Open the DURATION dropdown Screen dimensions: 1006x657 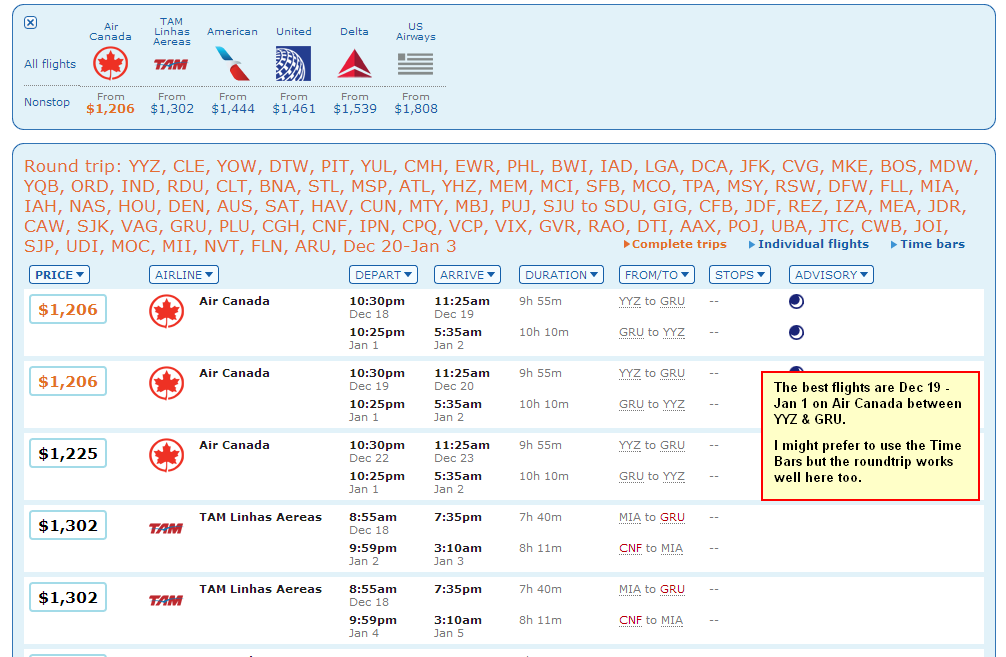pyautogui.click(x=561, y=275)
